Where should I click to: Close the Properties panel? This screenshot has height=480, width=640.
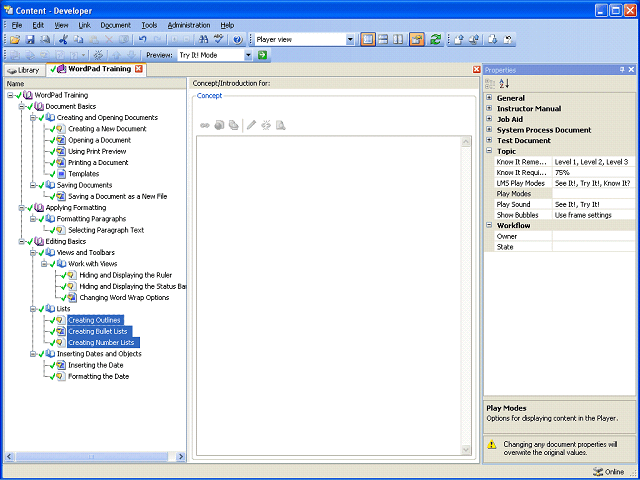(631, 70)
